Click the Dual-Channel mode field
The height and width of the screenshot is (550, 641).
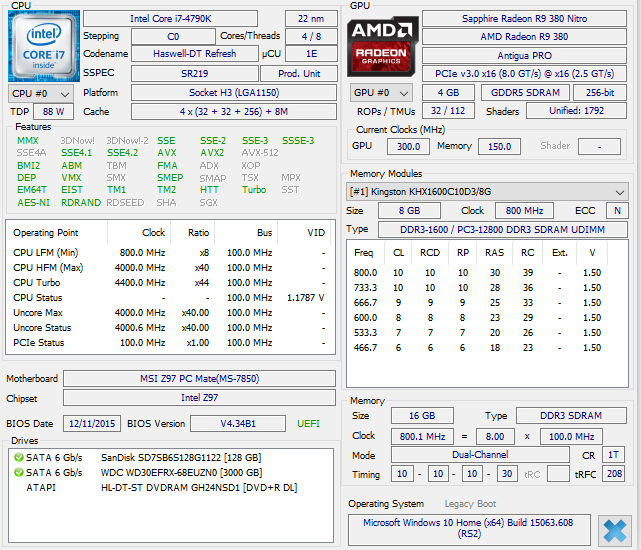coord(480,455)
